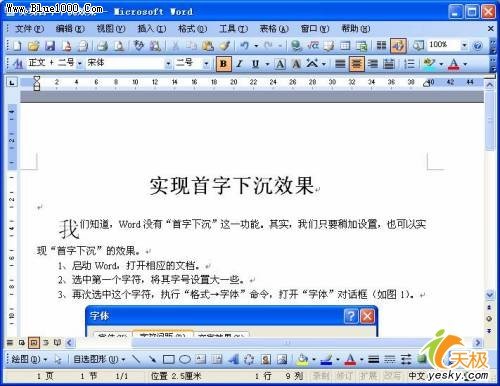
Task: Open the 自选图形 AutoShapes dropdown
Action: tap(99, 359)
